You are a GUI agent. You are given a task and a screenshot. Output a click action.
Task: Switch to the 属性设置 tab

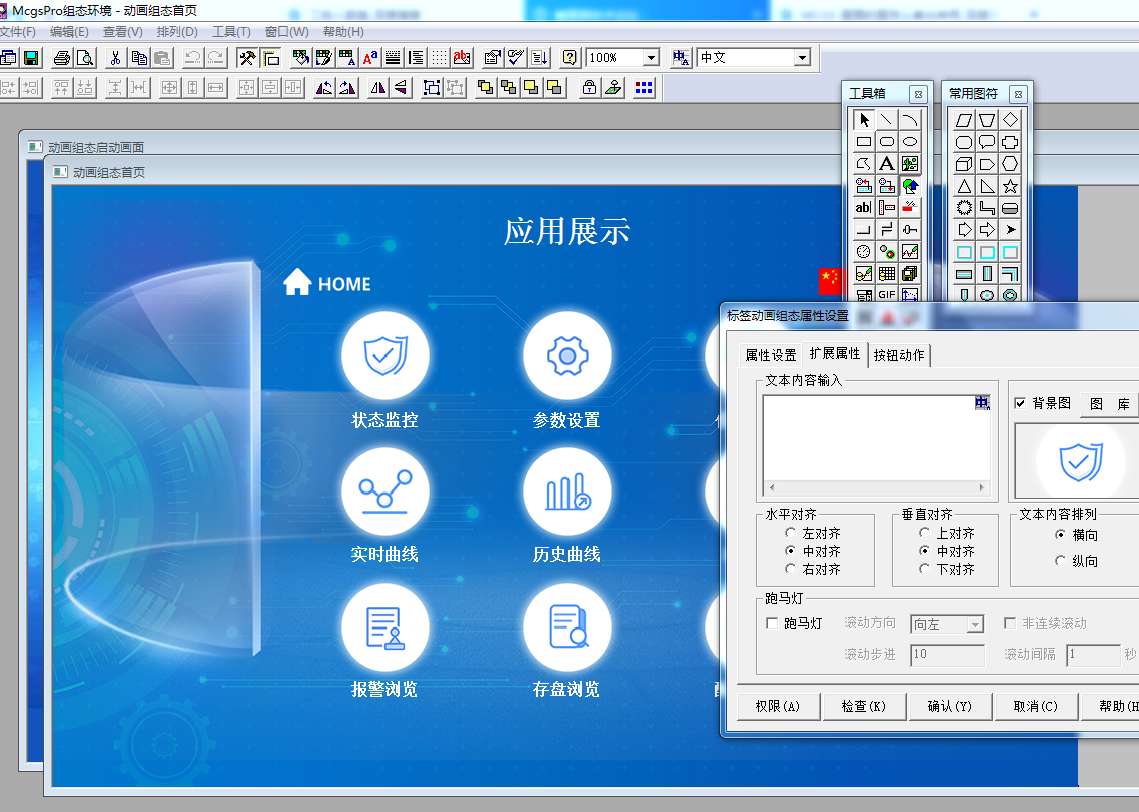pyautogui.click(x=771, y=355)
